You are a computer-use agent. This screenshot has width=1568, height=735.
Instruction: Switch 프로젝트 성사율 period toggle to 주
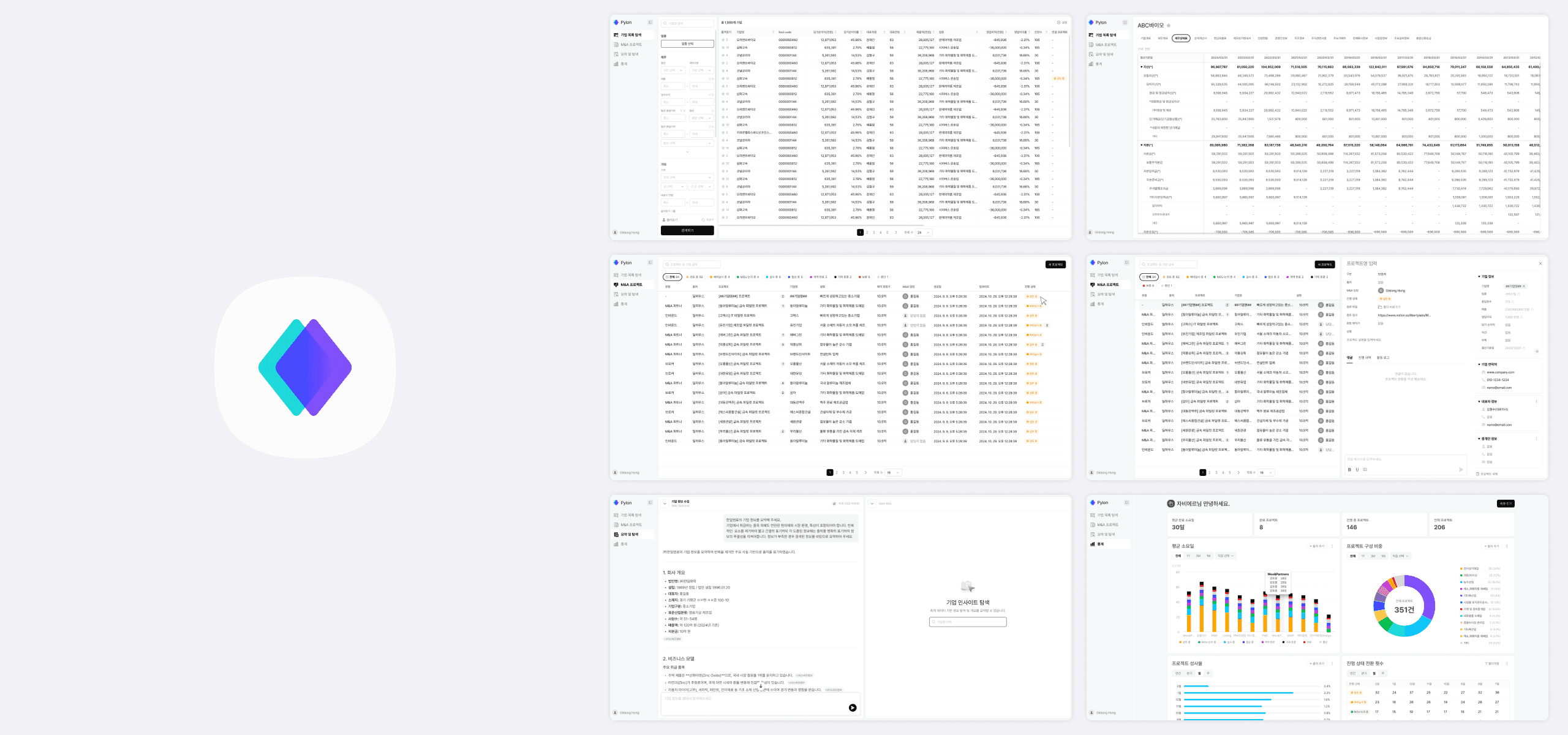[x=1208, y=673]
